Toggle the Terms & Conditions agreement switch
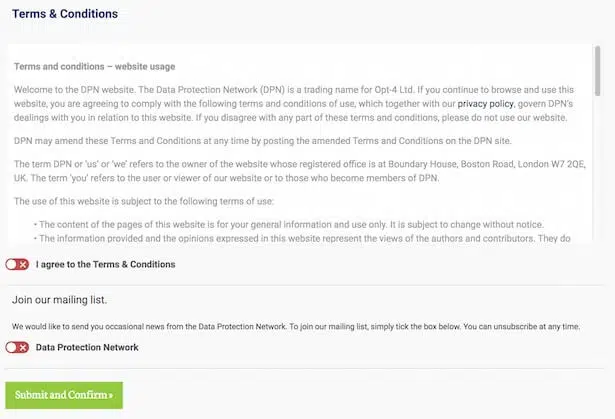The width and height of the screenshot is (615, 419). point(16,265)
